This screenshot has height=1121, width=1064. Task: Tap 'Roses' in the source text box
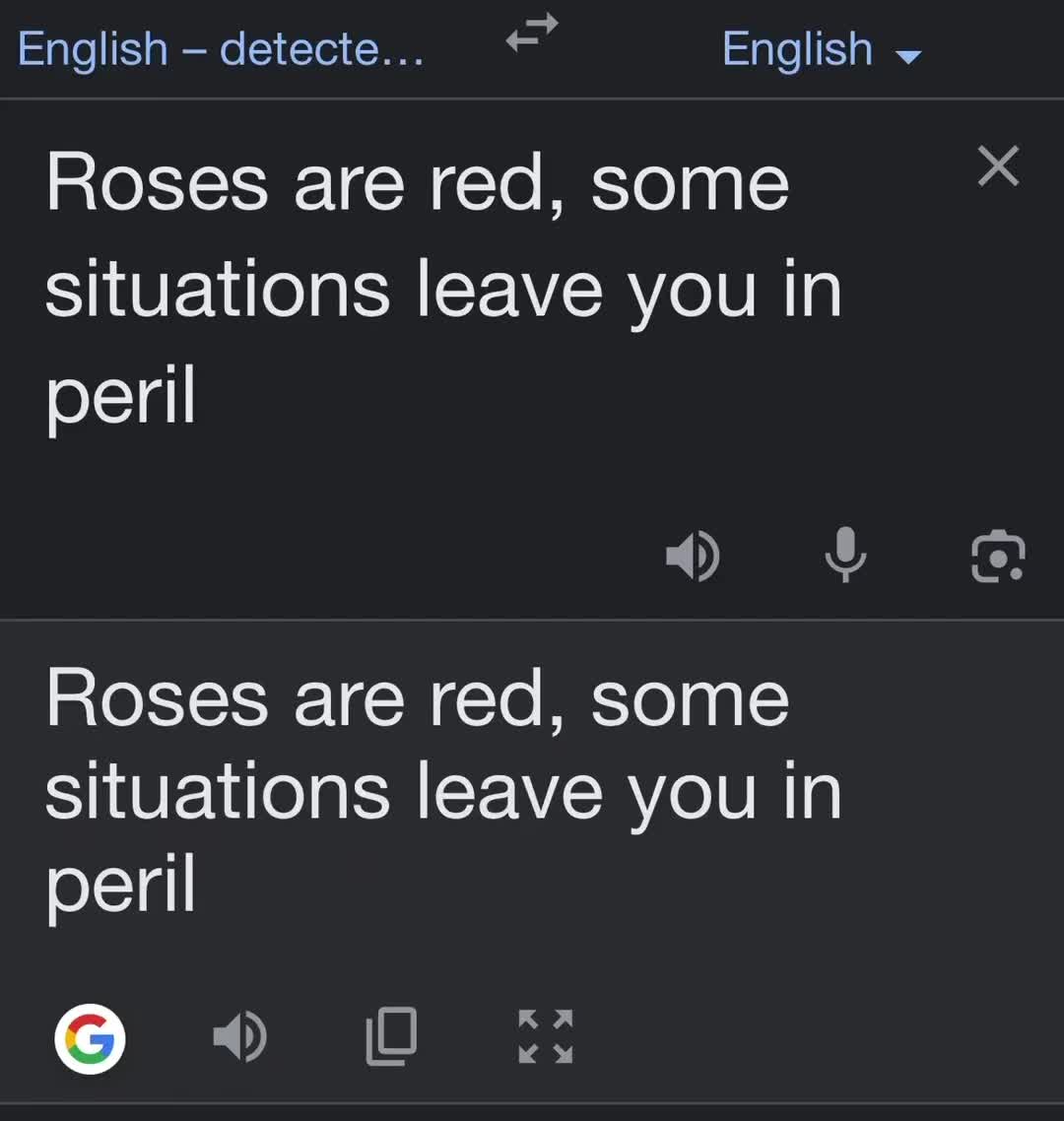point(158,182)
